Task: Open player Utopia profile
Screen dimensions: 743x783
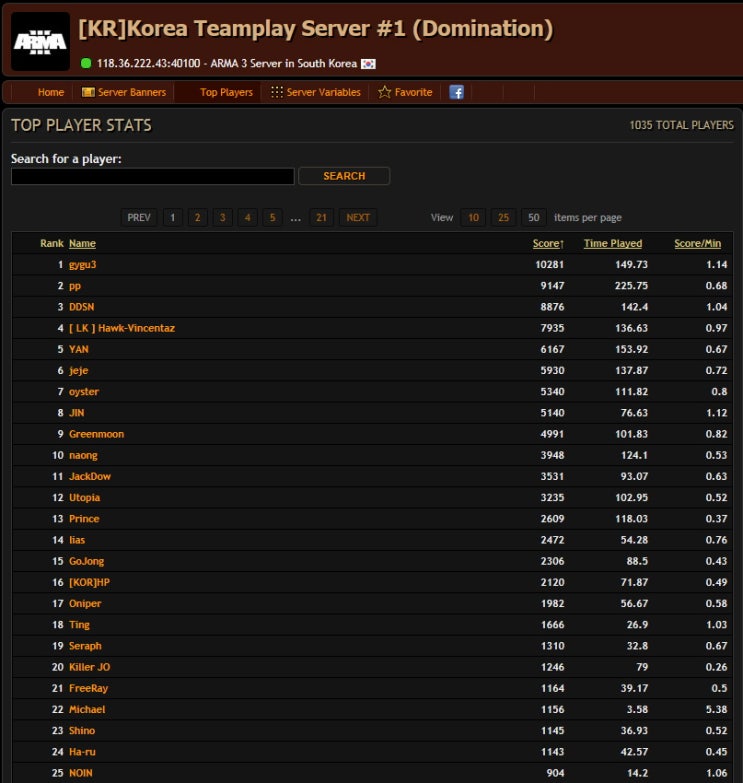Action: tap(84, 498)
